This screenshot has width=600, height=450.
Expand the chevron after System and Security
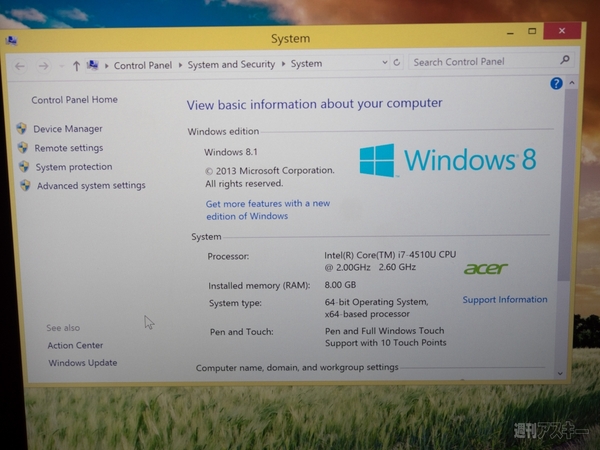tap(284, 64)
